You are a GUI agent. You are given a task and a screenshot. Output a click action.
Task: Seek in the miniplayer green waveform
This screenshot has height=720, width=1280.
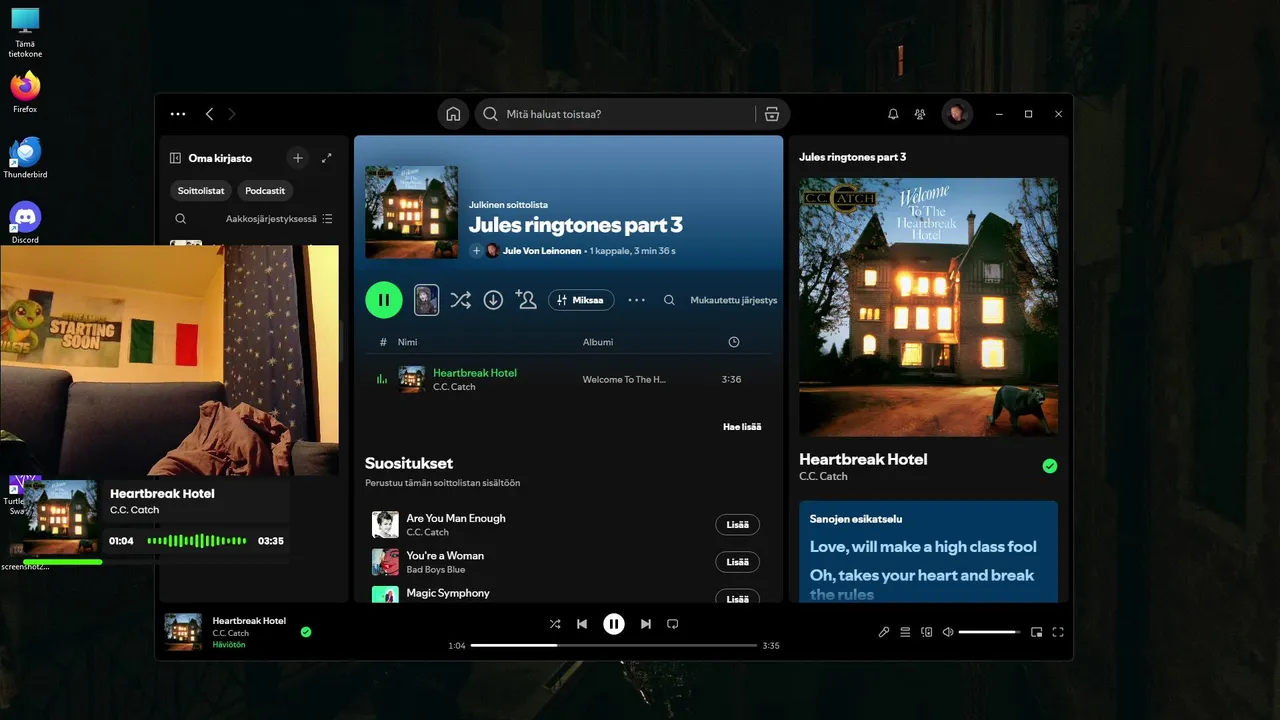pyautogui.click(x=197, y=541)
